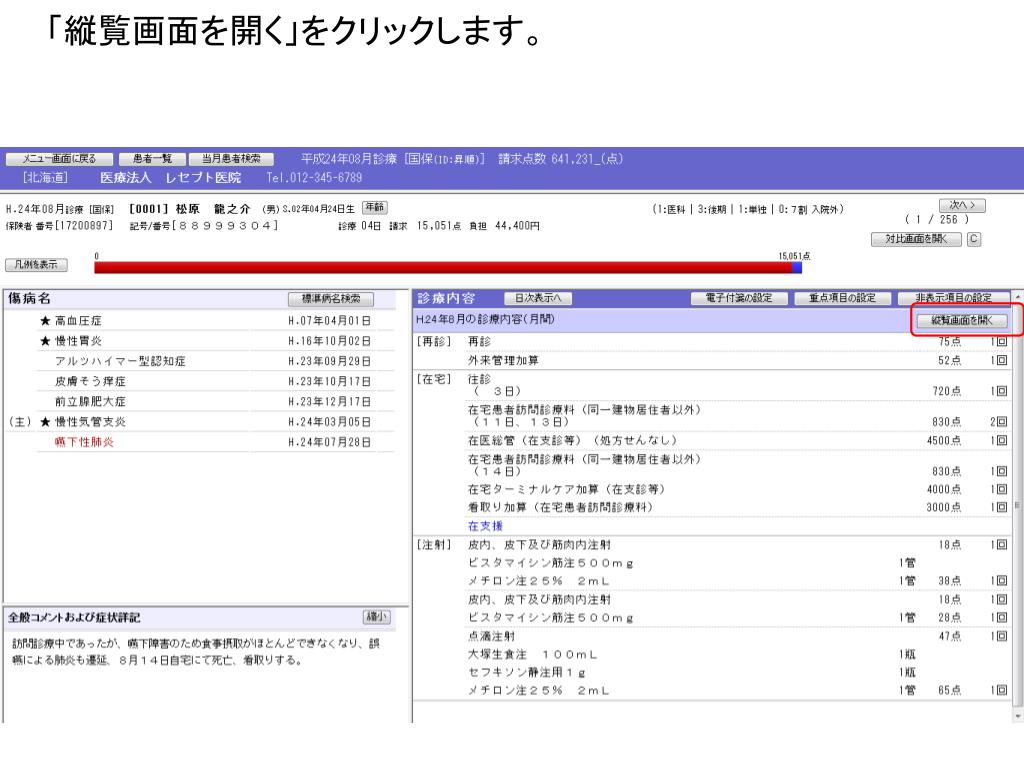Click the 年齢 button beside birthdate
This screenshot has width=1024, height=768.
point(375,207)
